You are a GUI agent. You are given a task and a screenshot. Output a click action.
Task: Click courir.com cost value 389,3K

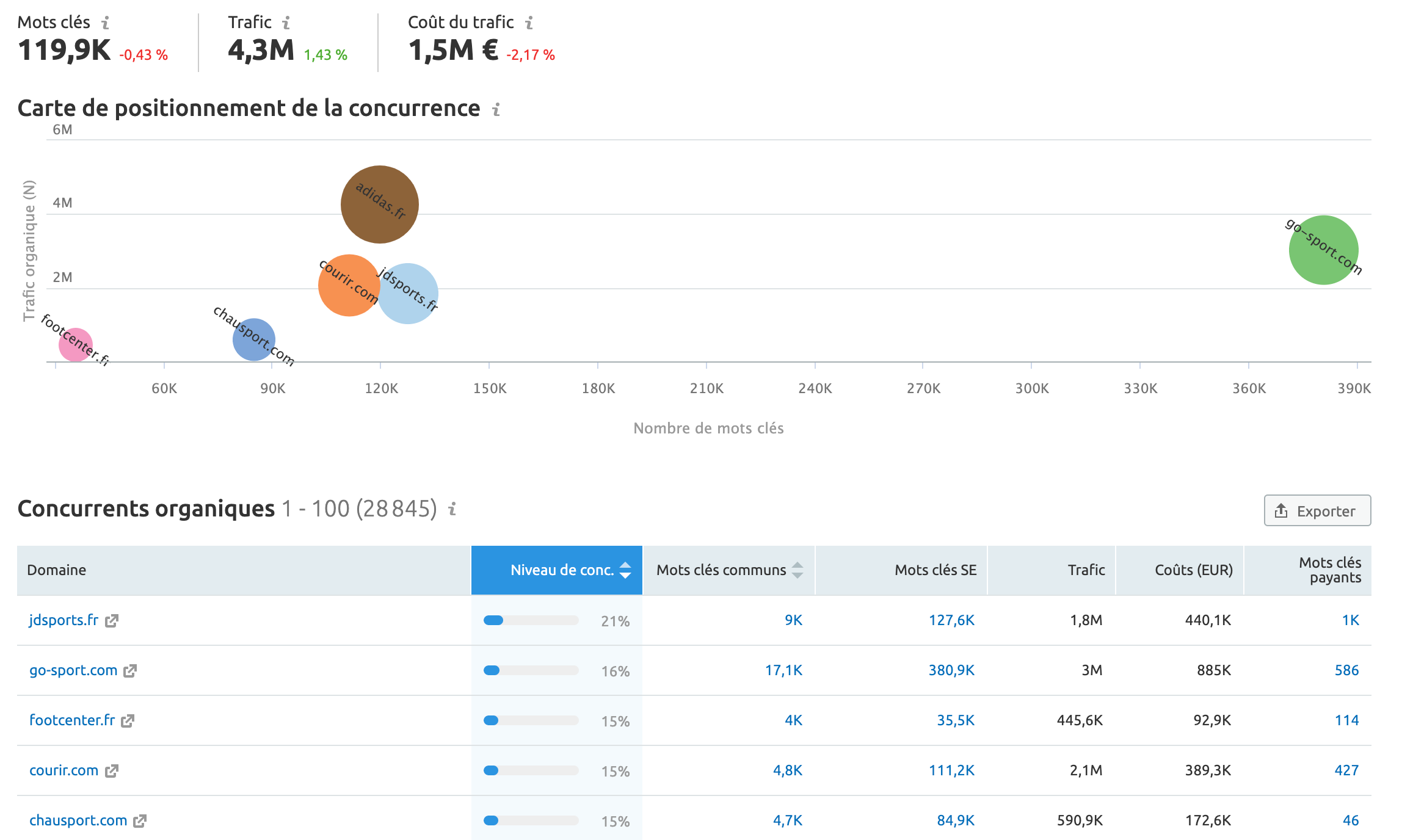1208,770
